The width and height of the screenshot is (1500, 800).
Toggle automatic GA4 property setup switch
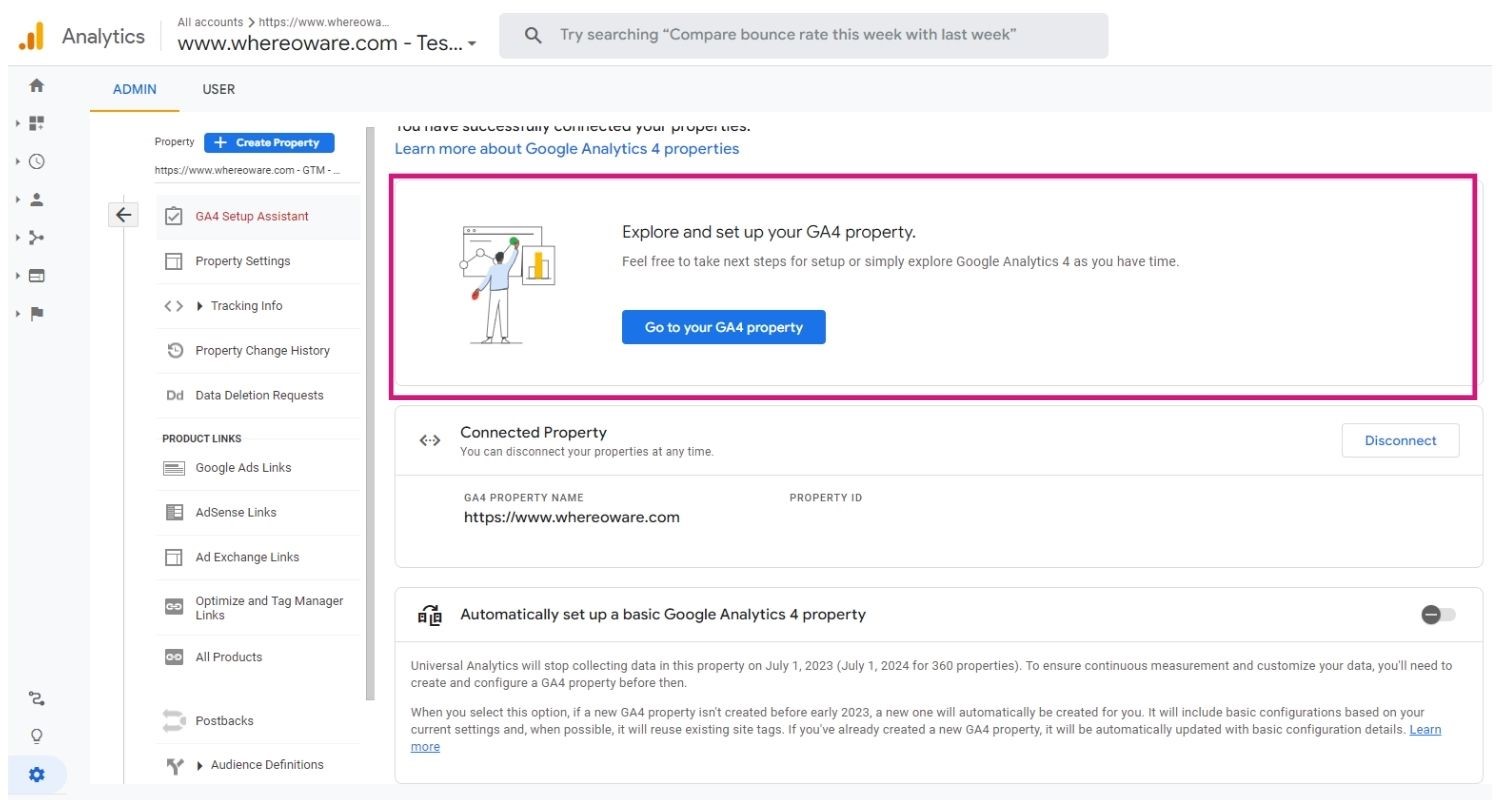[x=1439, y=614]
